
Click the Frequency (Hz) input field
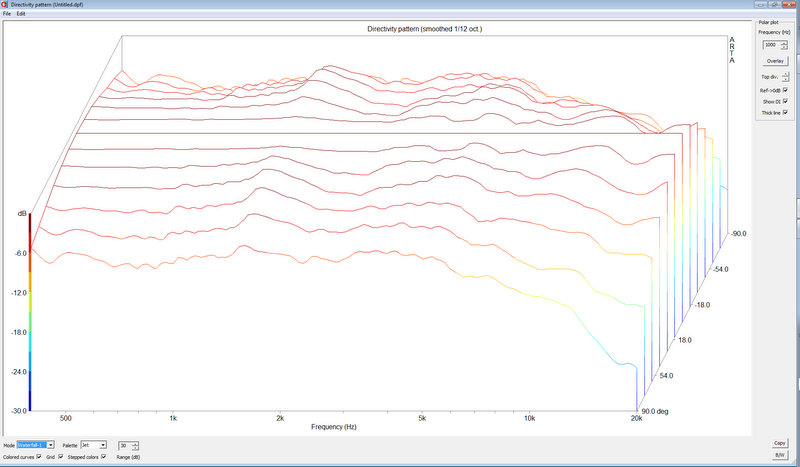coord(769,45)
